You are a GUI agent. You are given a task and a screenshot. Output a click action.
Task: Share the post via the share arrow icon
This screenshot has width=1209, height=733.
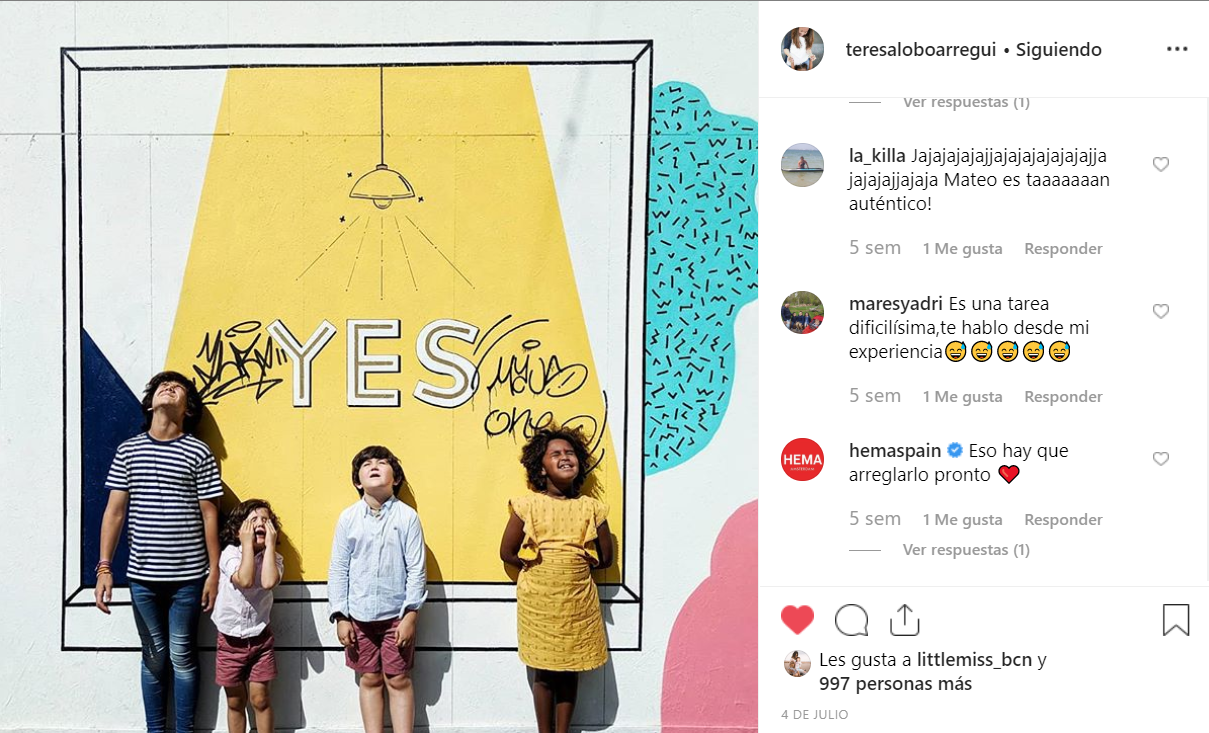(904, 619)
